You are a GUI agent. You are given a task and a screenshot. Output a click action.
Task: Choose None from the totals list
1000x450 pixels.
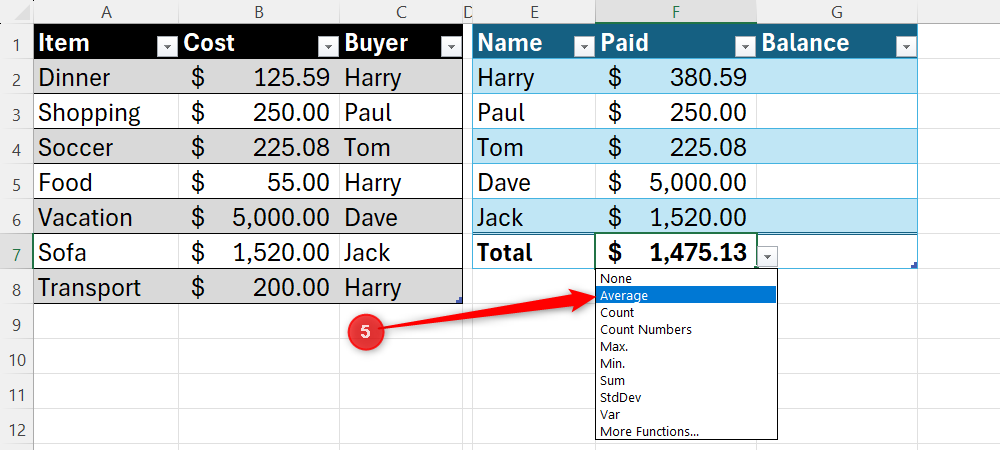[686, 279]
